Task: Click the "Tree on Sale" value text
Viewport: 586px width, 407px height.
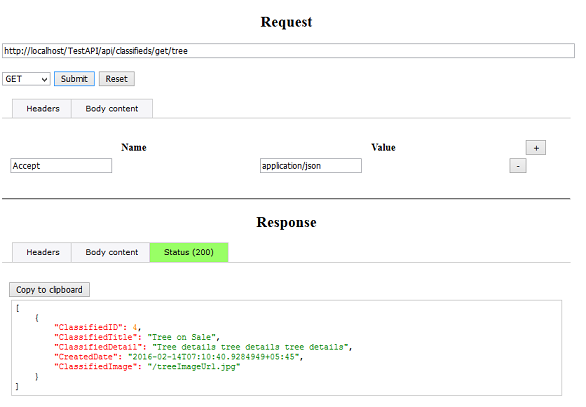Action: [x=181, y=337]
